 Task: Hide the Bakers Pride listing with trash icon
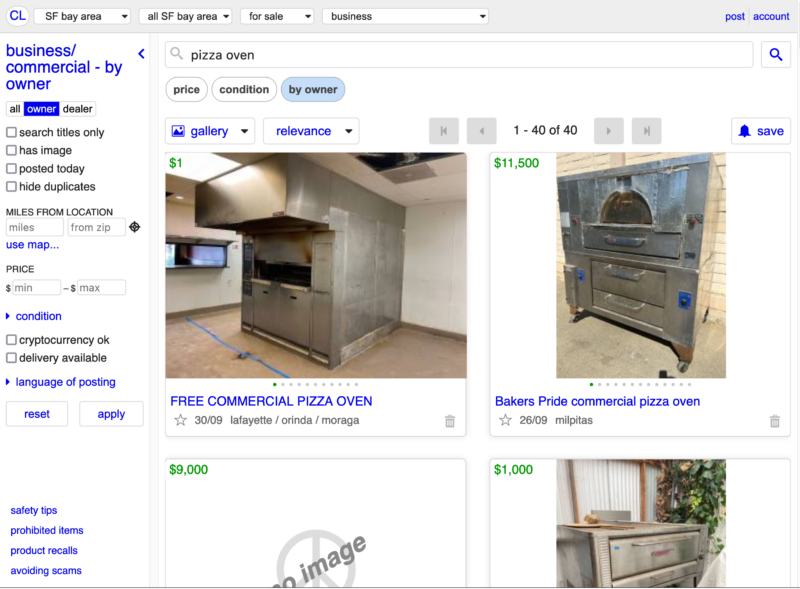(774, 421)
